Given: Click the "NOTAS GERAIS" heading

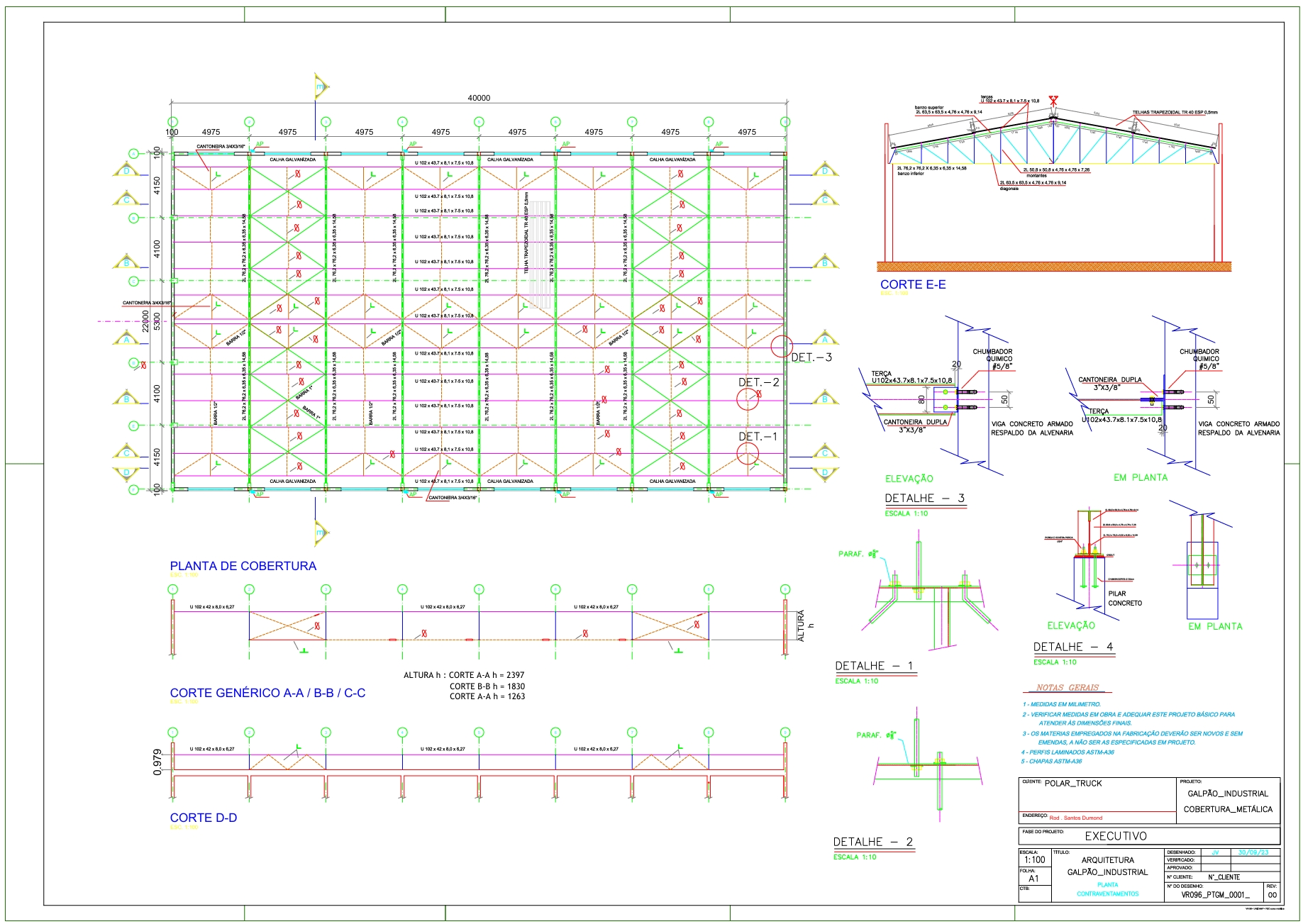Looking at the screenshot, I should click(x=1068, y=687).
